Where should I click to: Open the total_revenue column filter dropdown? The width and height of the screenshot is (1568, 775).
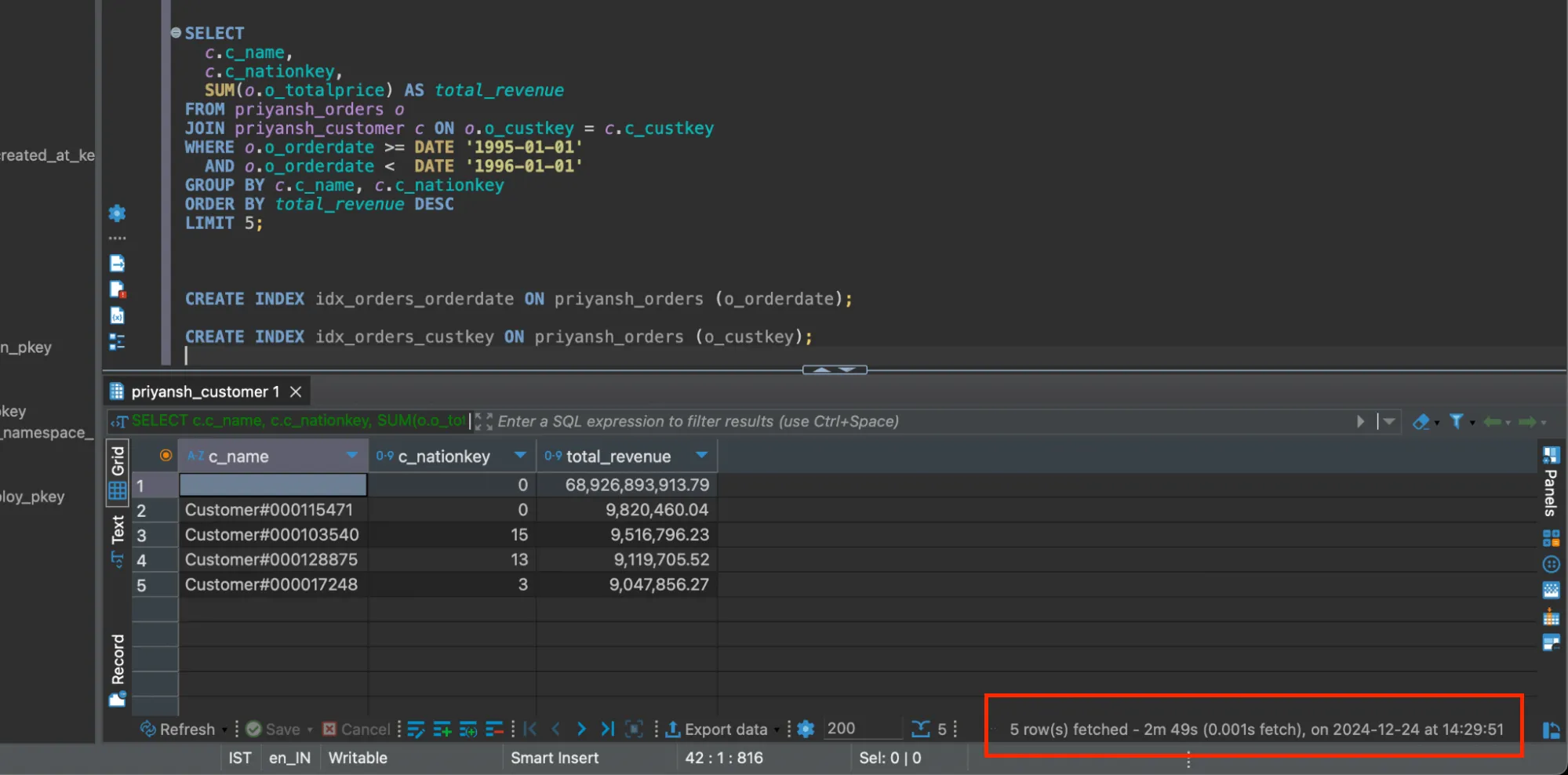pos(702,456)
